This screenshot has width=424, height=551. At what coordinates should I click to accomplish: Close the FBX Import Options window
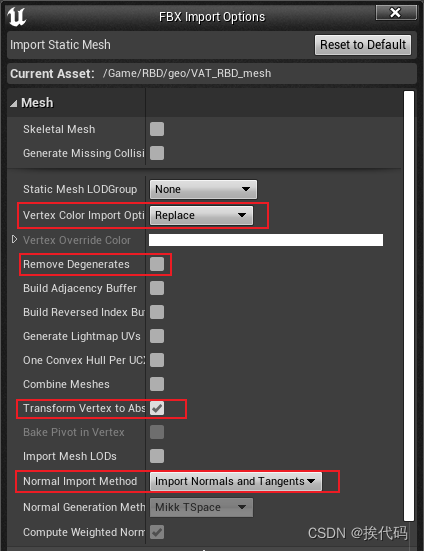(x=396, y=13)
